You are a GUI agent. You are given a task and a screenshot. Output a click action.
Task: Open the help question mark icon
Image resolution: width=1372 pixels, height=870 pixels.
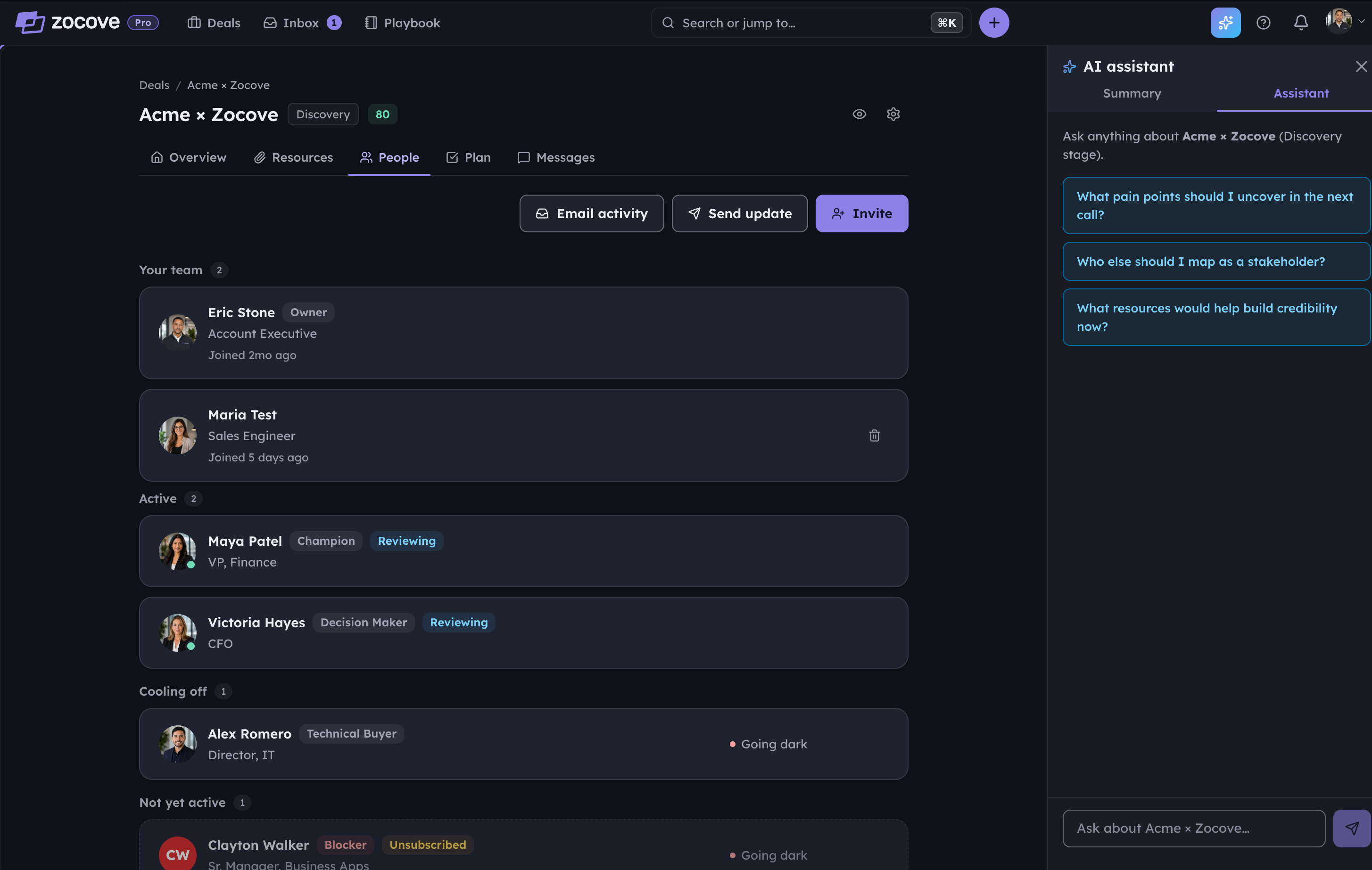pyautogui.click(x=1263, y=23)
